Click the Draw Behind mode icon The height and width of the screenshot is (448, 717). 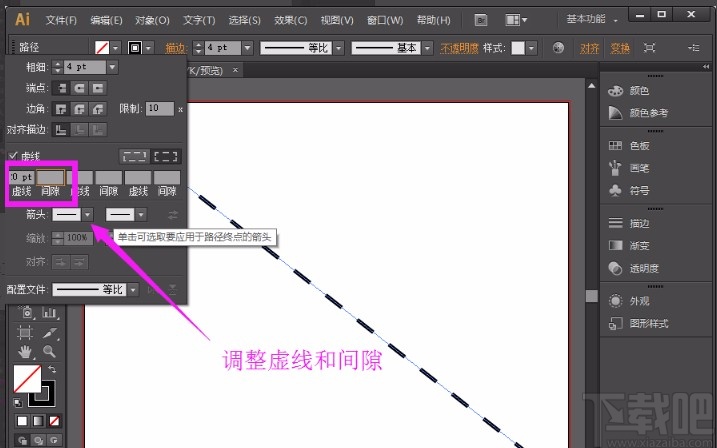(38, 441)
